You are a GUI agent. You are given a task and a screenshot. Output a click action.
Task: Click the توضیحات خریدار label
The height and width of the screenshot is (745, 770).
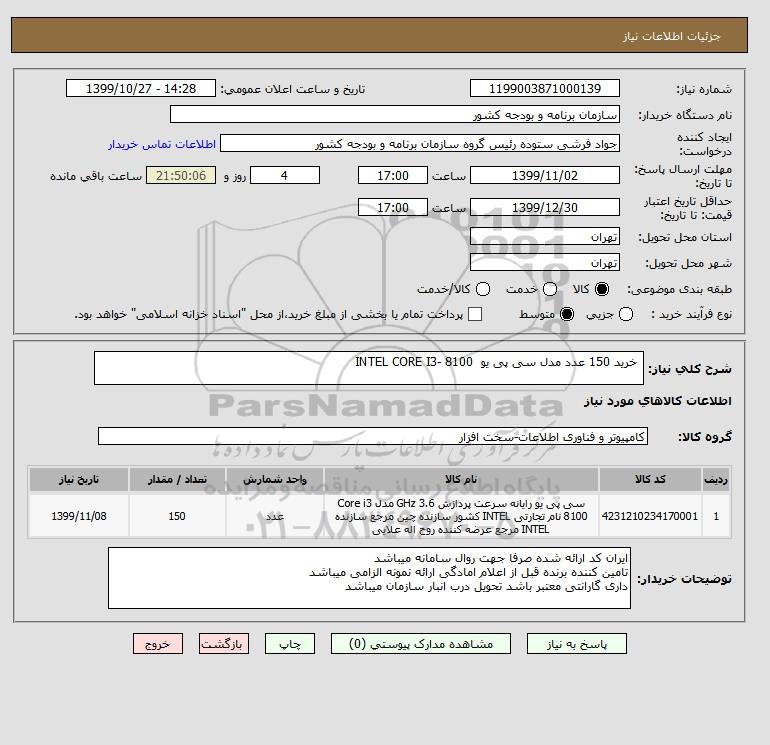[685, 579]
